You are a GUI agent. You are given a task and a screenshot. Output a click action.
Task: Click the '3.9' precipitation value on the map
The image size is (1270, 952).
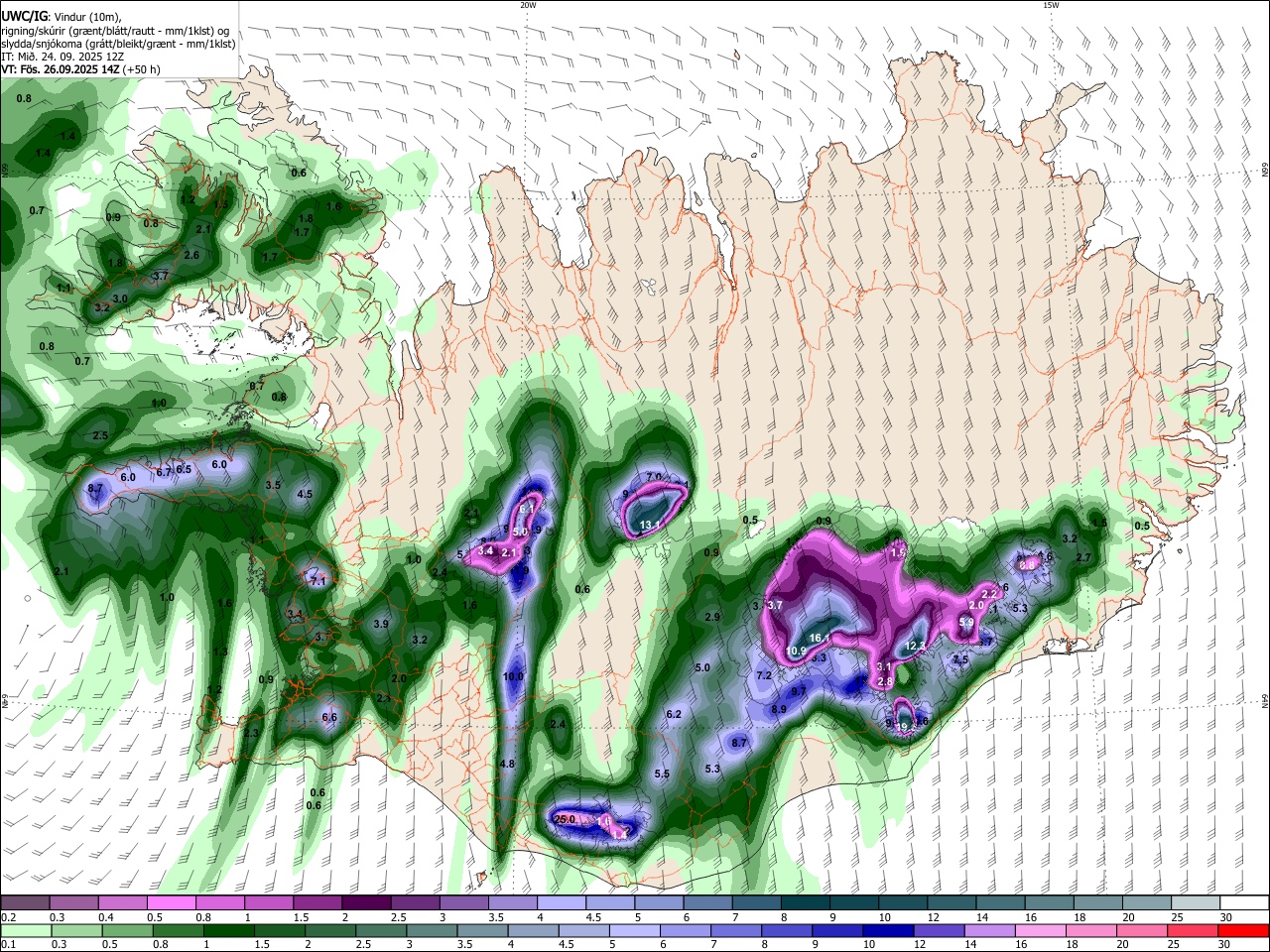click(x=381, y=624)
